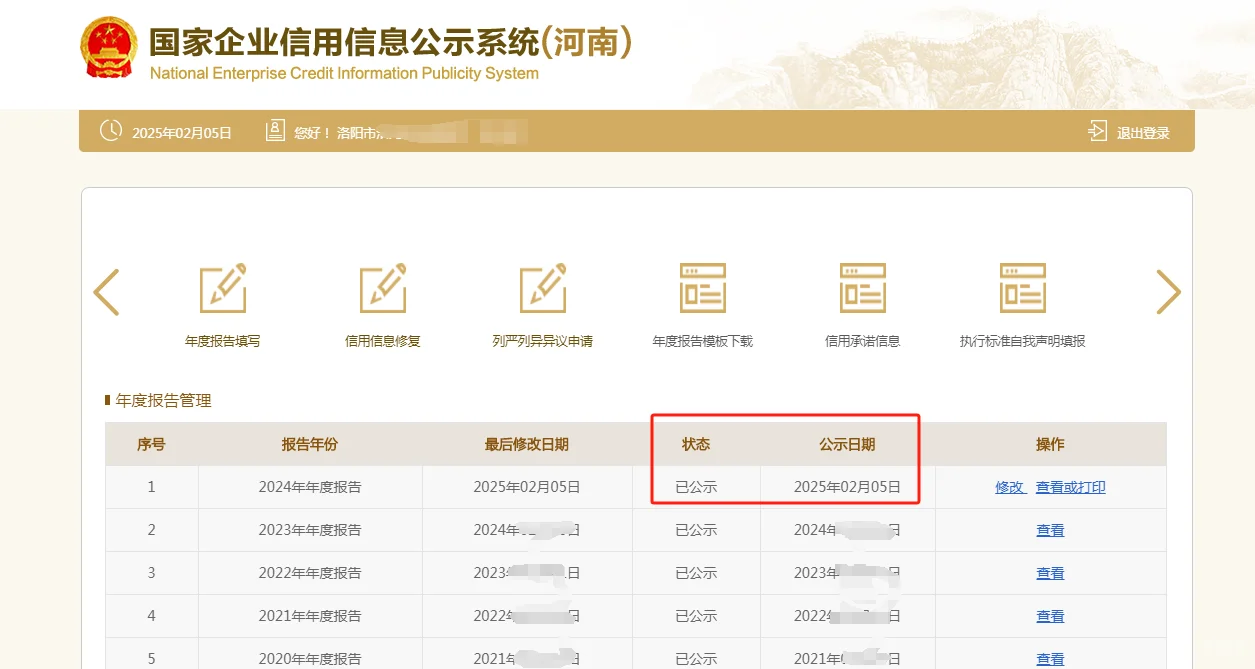Click the user profile icon beside greeting

pos(275,131)
